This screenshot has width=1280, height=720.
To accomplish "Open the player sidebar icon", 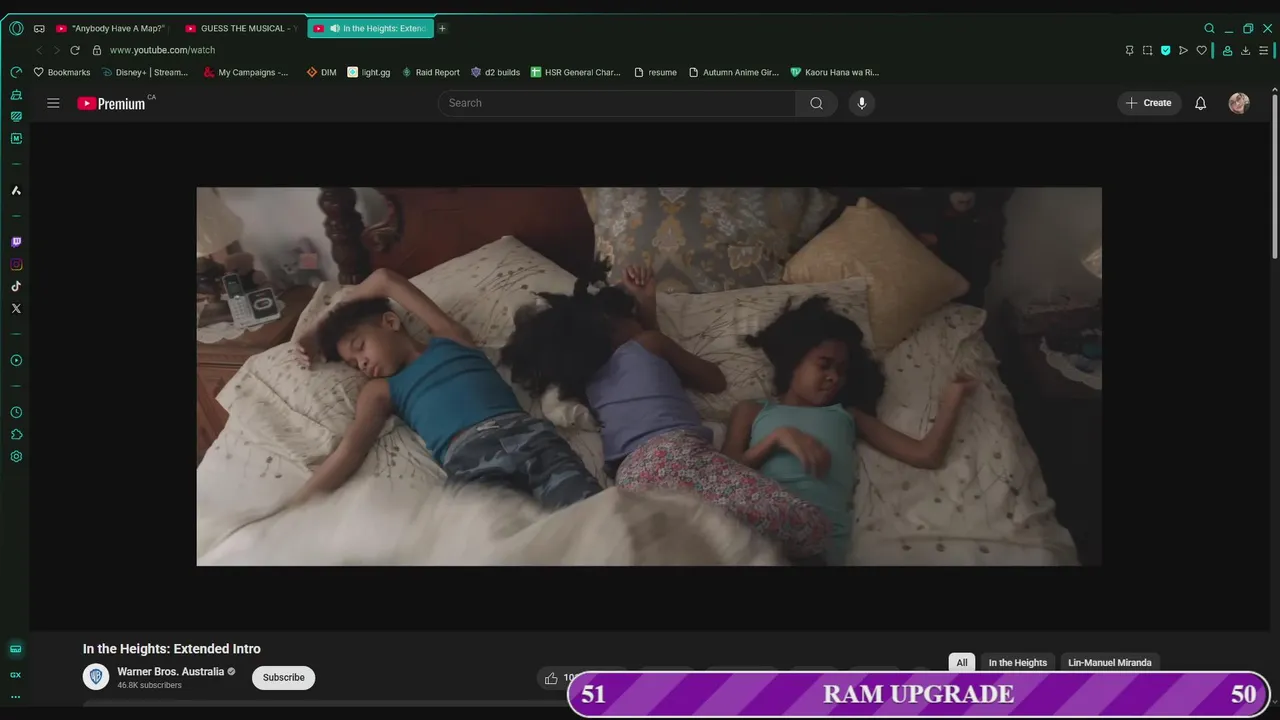I will [x=16, y=360].
